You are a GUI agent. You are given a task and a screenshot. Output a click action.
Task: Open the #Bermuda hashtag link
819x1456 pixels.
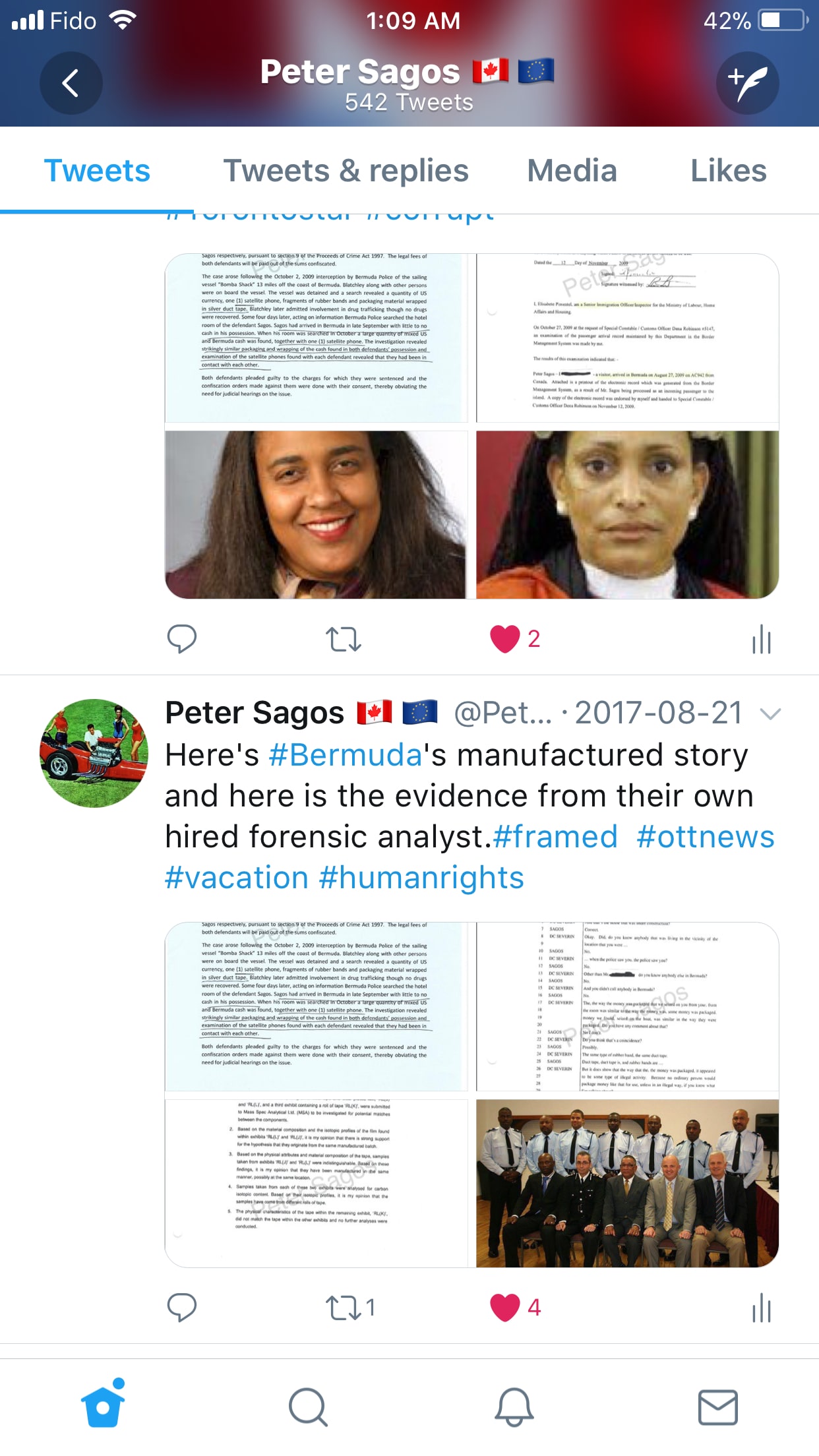tap(346, 755)
